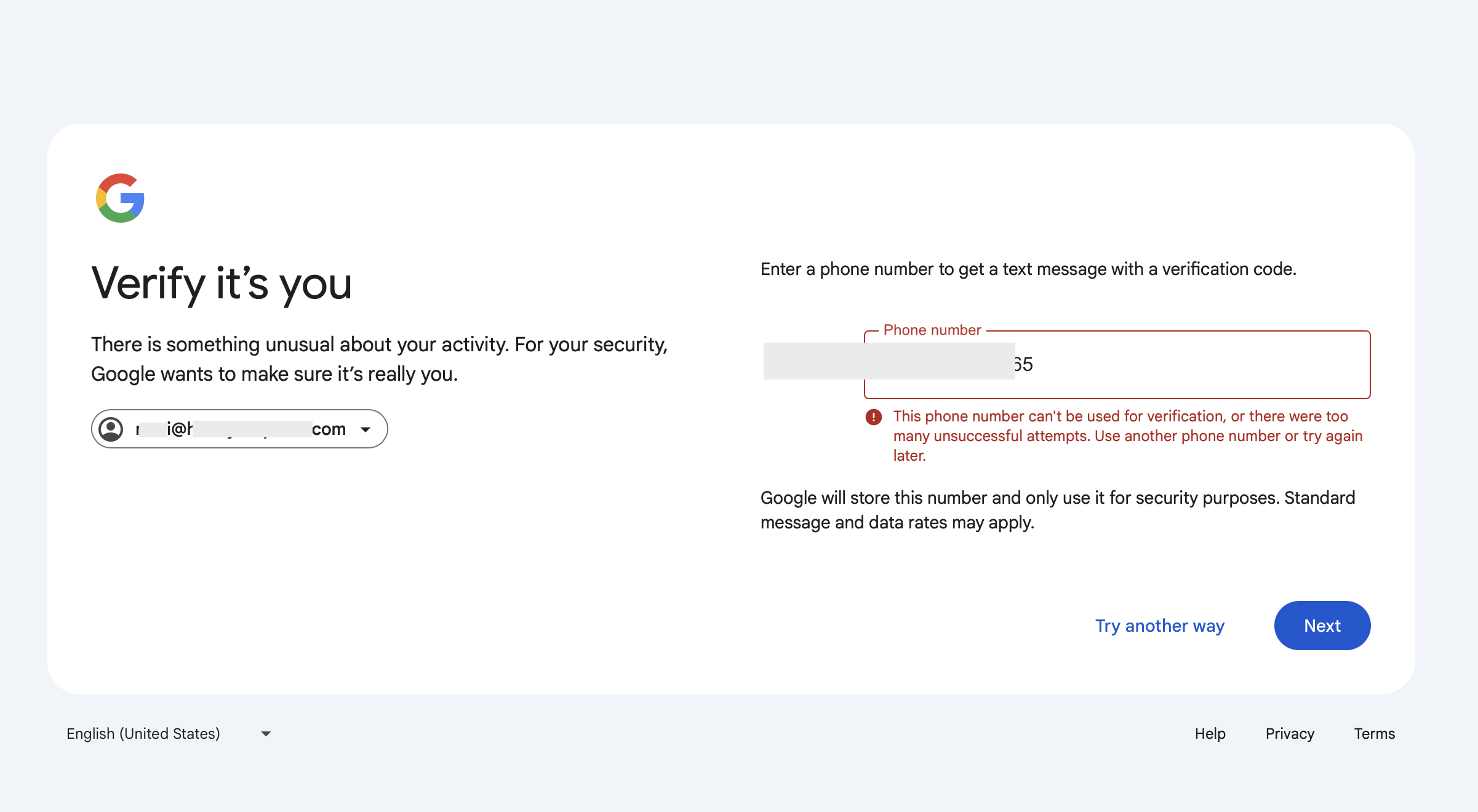Open the Terms link
The width and height of the screenshot is (1478, 812).
1374,733
